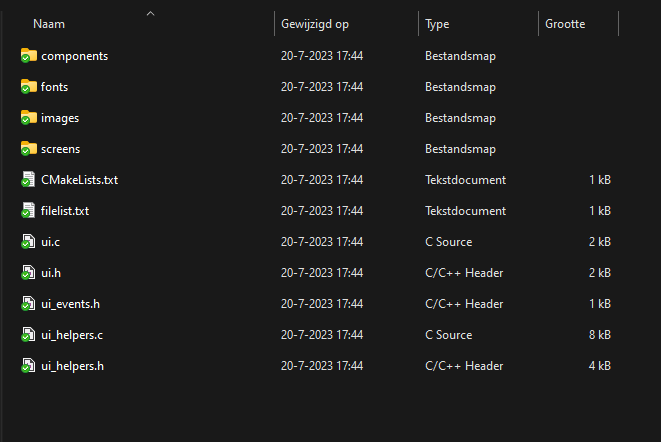The height and width of the screenshot is (442, 661).
Task: Click the modified date of ui.c
Action: (322, 242)
